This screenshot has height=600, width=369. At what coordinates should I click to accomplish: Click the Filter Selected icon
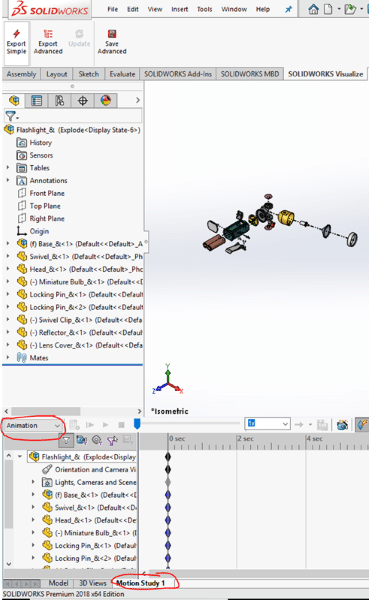click(x=112, y=440)
